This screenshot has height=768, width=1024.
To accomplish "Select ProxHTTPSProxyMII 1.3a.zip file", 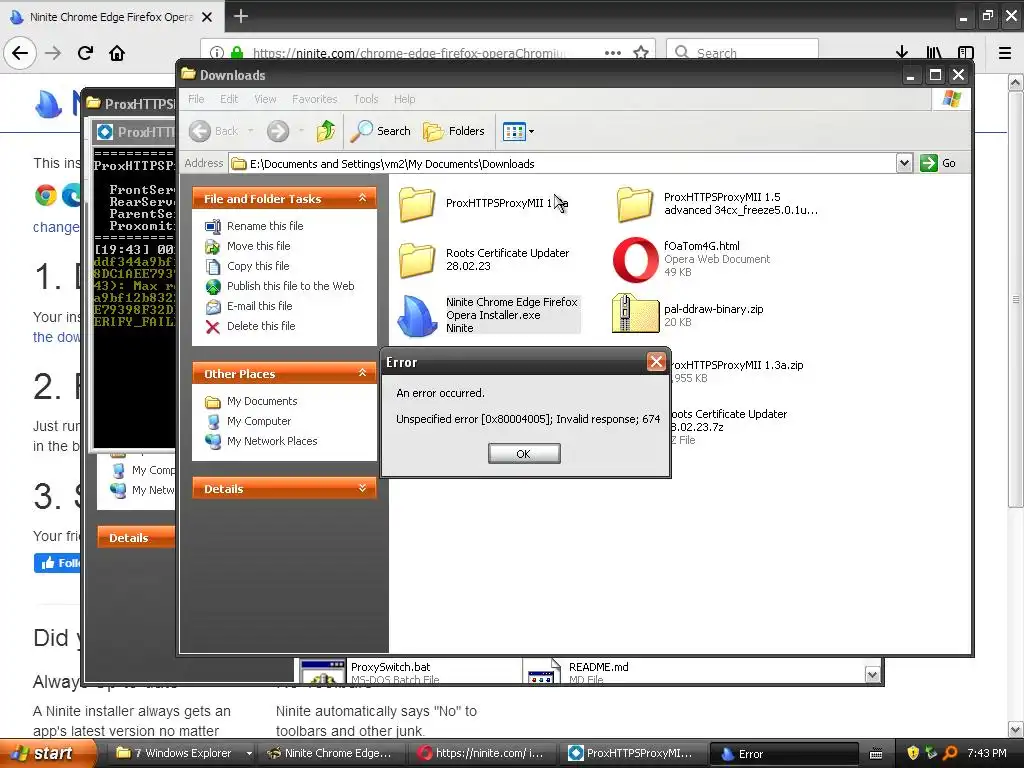I will pyautogui.click(x=737, y=371).
